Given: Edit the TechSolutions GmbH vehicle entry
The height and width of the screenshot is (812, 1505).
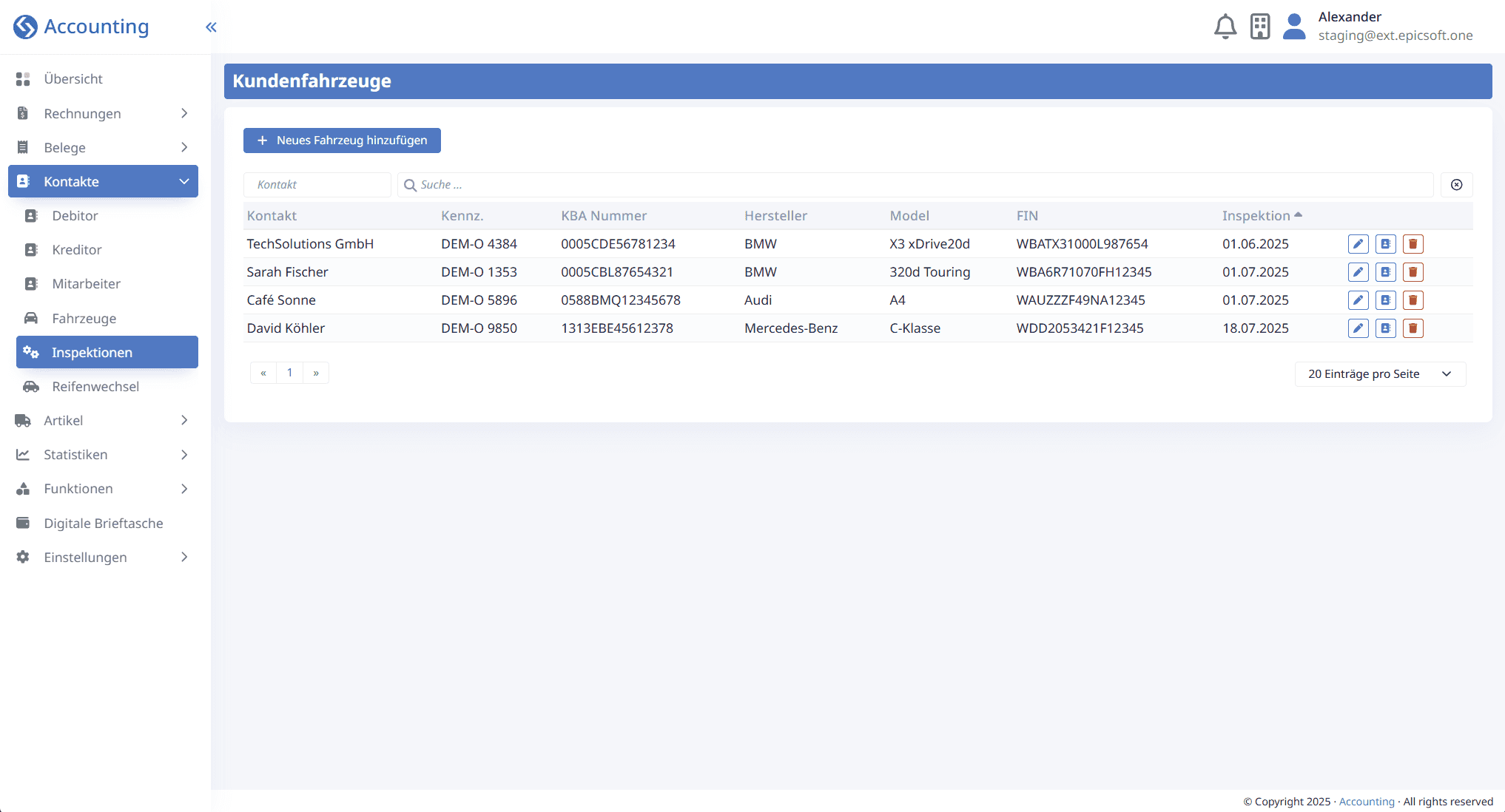Looking at the screenshot, I should pyautogui.click(x=1358, y=244).
